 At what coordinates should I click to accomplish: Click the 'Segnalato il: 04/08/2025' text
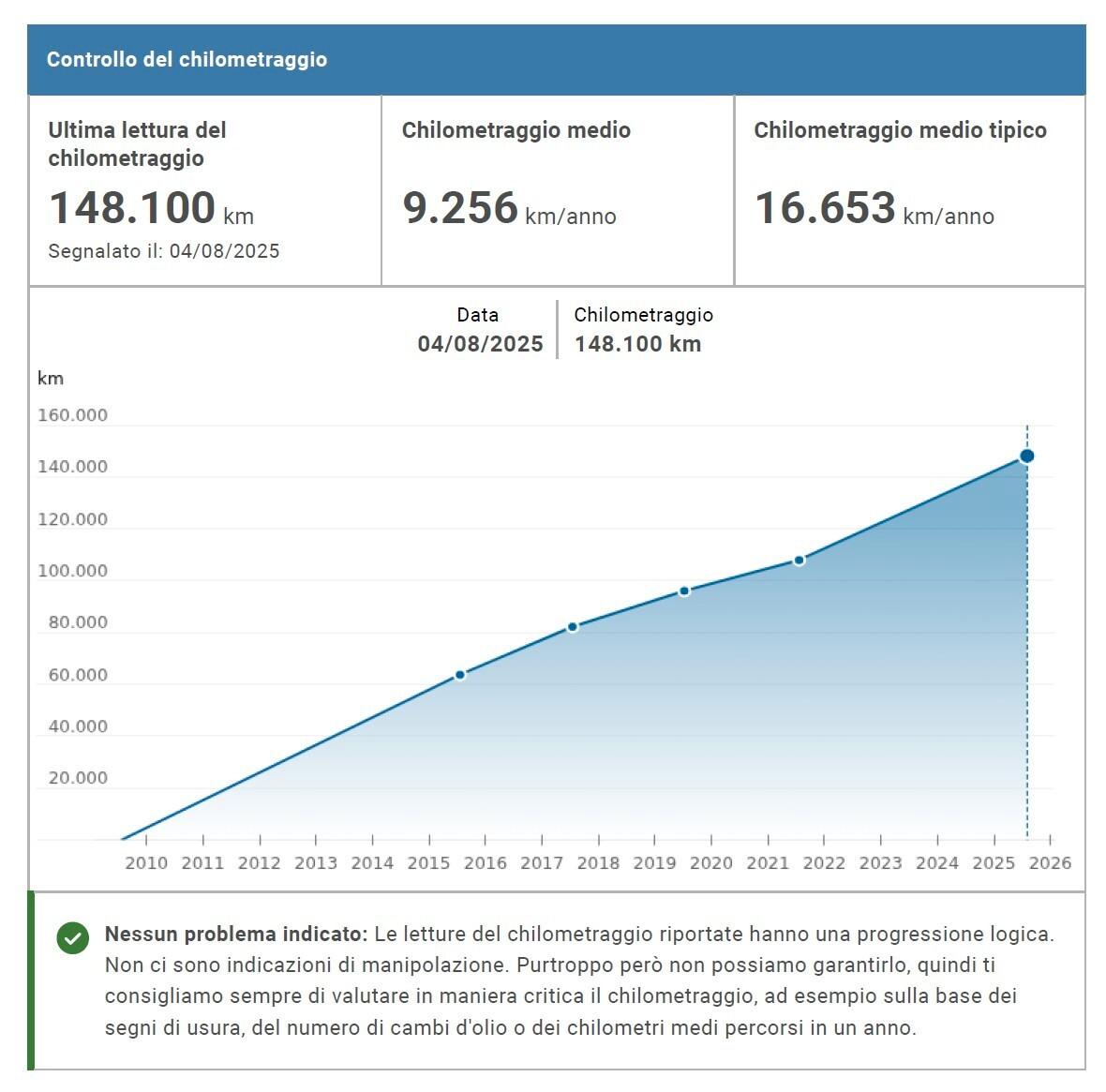(163, 251)
